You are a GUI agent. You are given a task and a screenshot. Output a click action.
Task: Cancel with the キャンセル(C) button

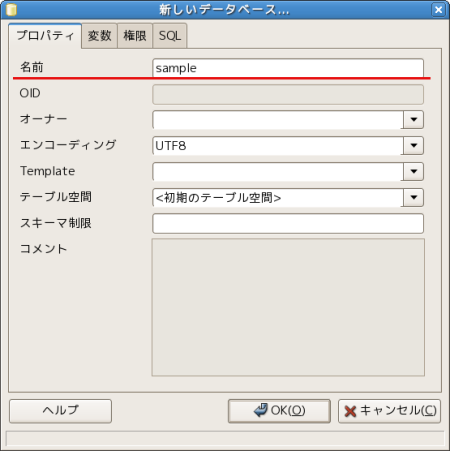[x=389, y=411]
